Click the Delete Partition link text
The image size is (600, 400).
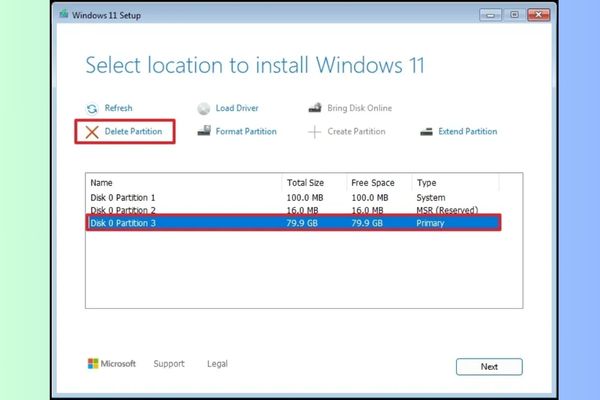[x=133, y=131]
